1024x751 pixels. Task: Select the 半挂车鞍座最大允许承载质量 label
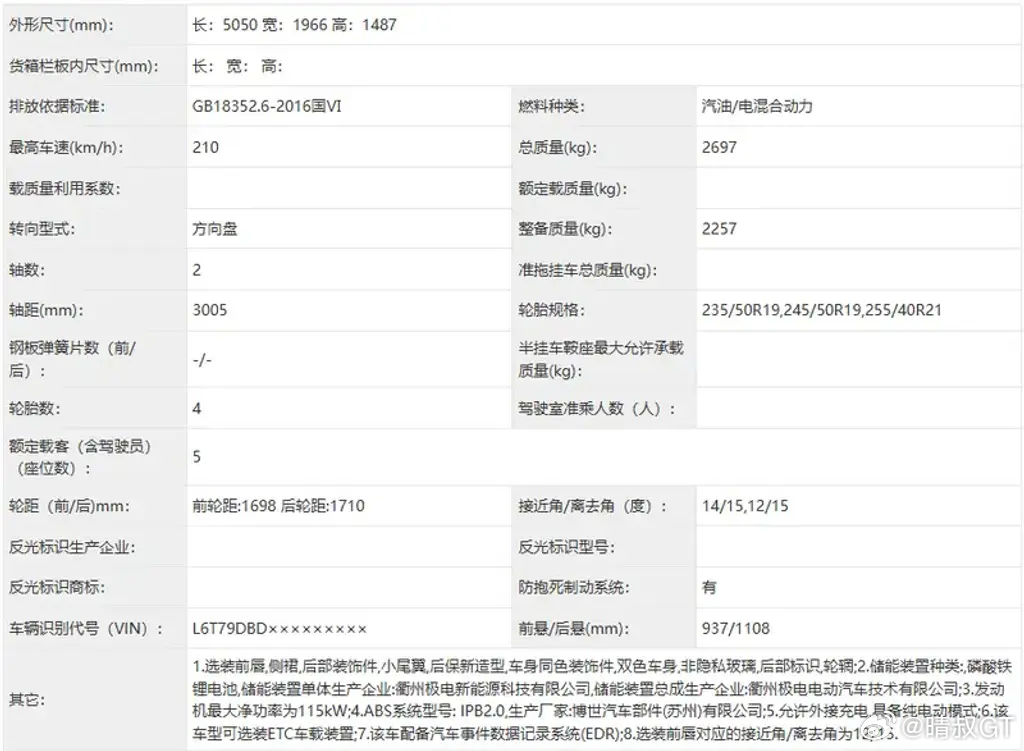pos(601,359)
